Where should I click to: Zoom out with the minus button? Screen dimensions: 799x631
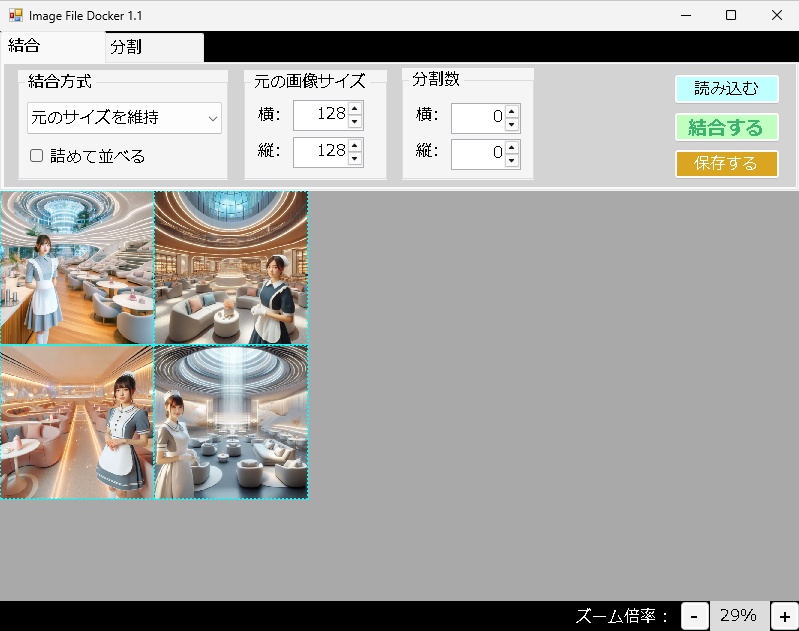pos(695,616)
